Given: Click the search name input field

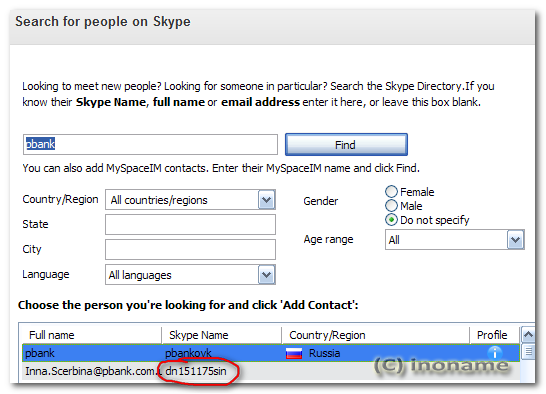Looking at the screenshot, I should point(150,144).
